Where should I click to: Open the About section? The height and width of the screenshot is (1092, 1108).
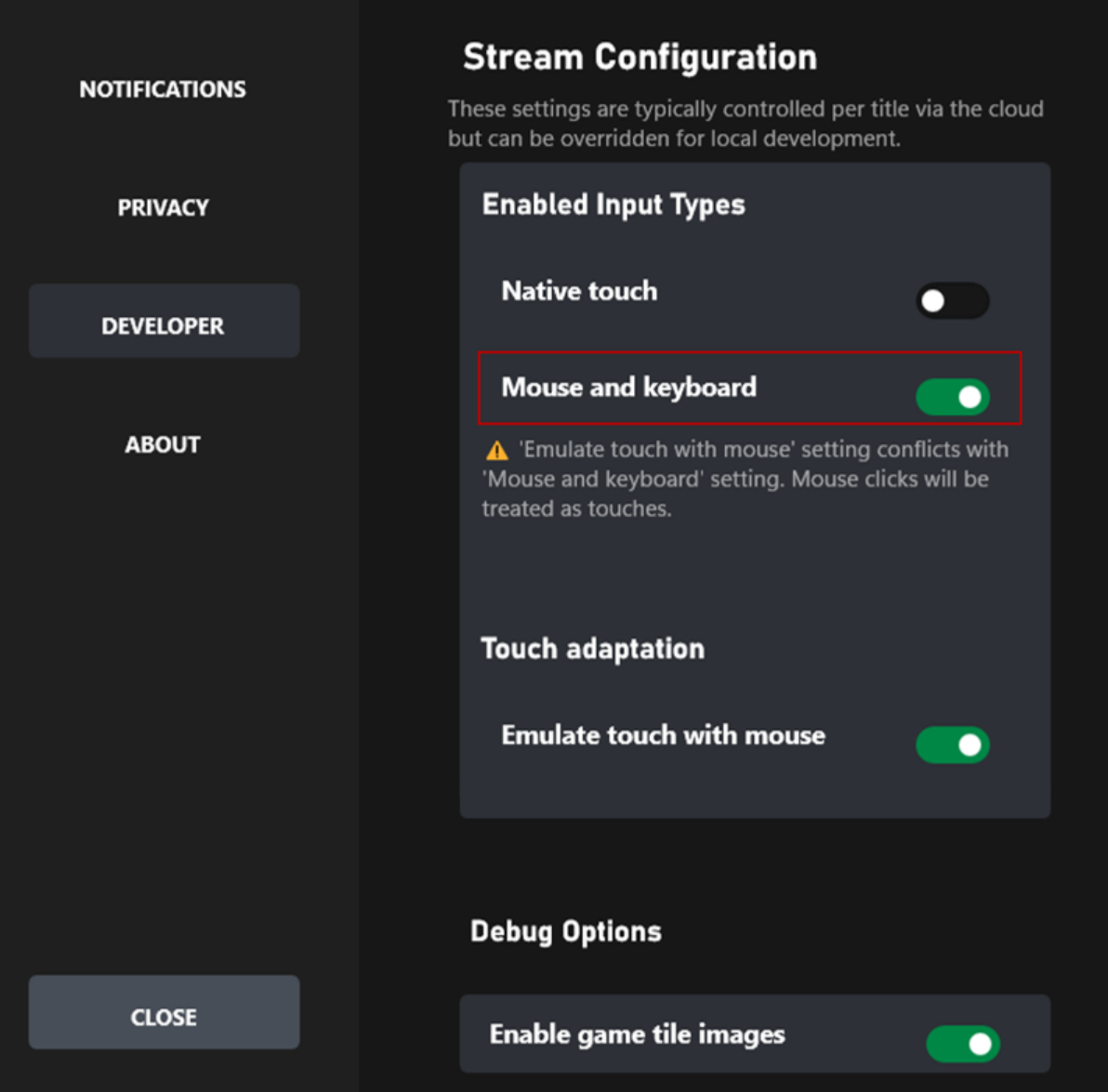[162, 443]
